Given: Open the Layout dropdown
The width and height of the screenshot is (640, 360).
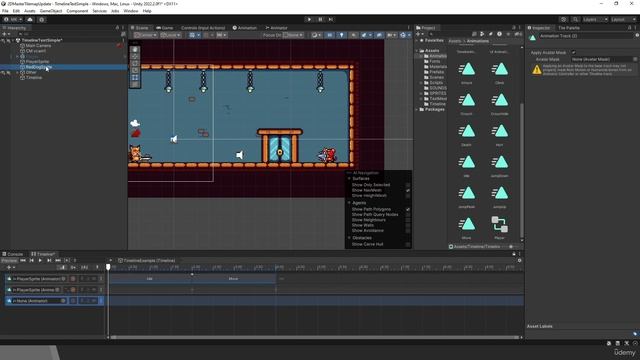Looking at the screenshot, I should tap(623, 19).
